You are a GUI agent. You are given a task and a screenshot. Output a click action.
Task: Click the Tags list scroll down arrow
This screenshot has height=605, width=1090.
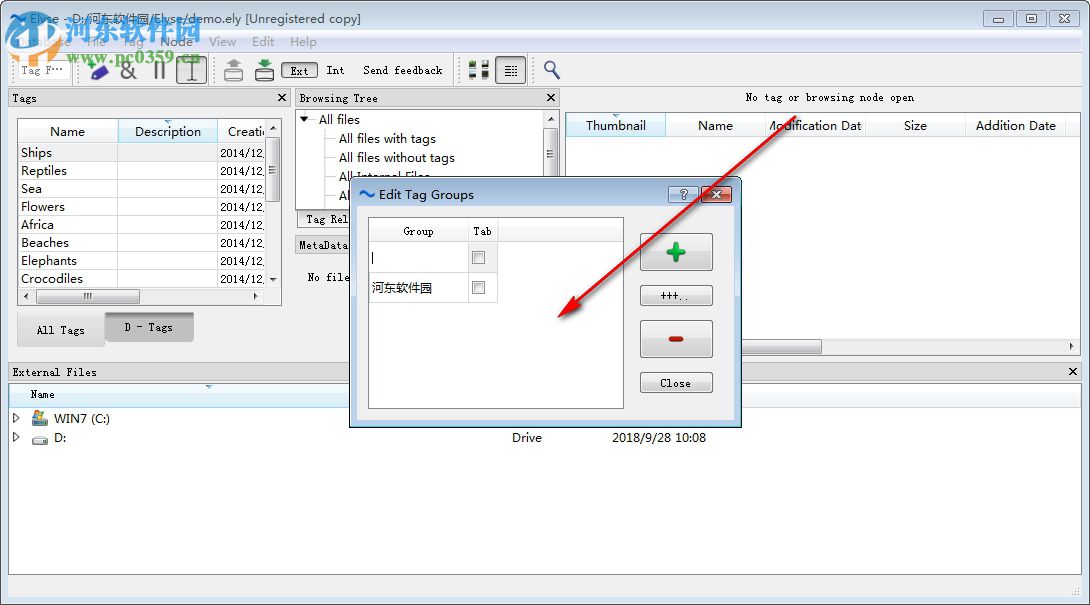pos(273,280)
